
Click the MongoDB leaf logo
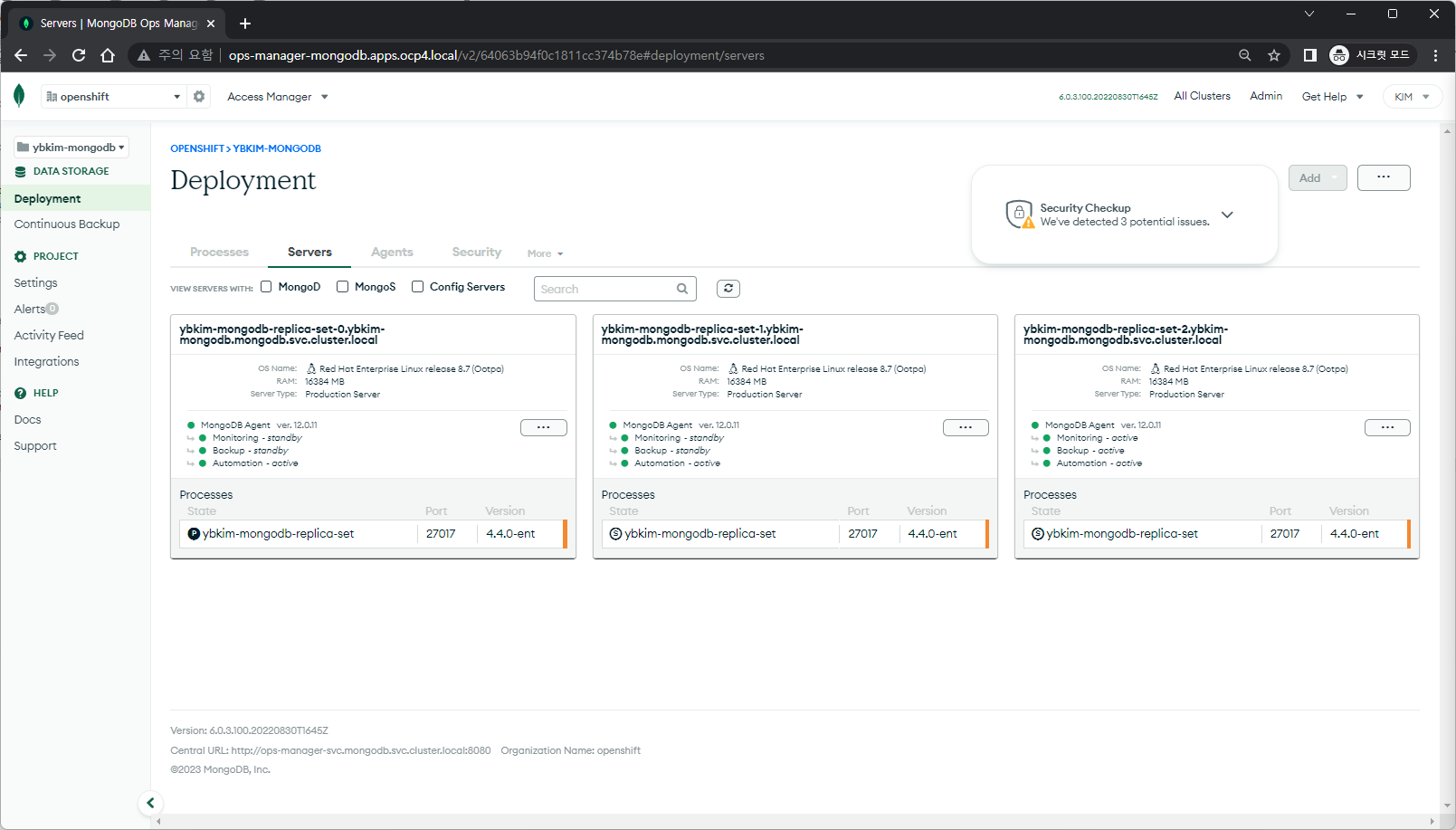click(x=19, y=95)
